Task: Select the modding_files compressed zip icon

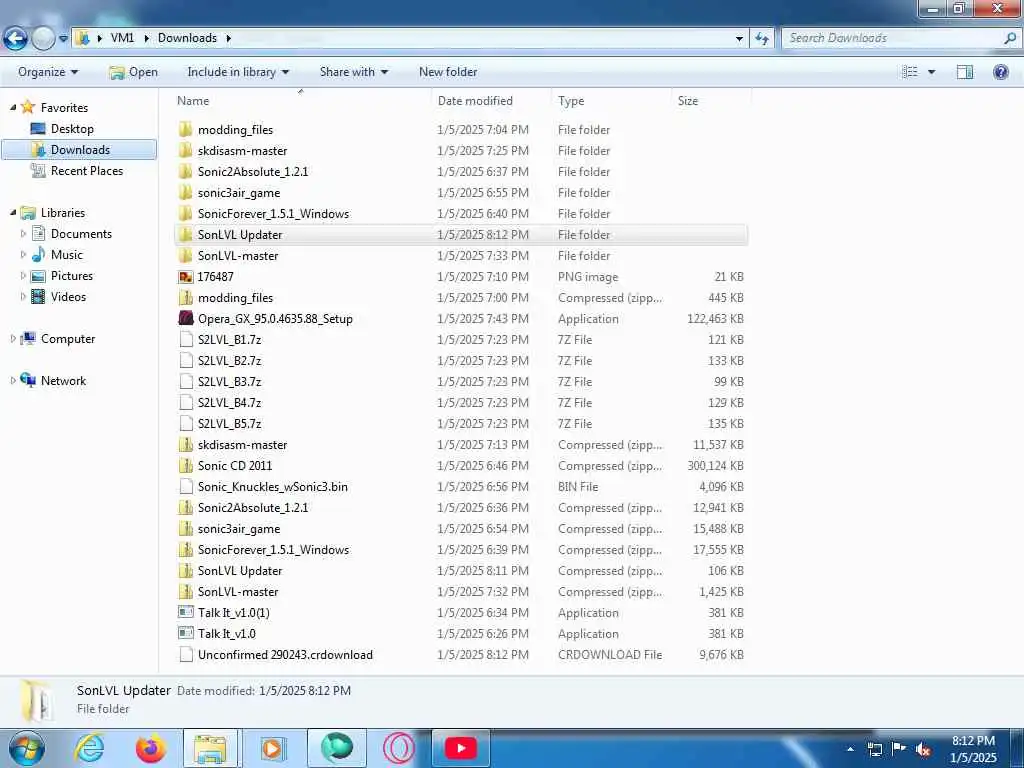Action: [x=185, y=298]
